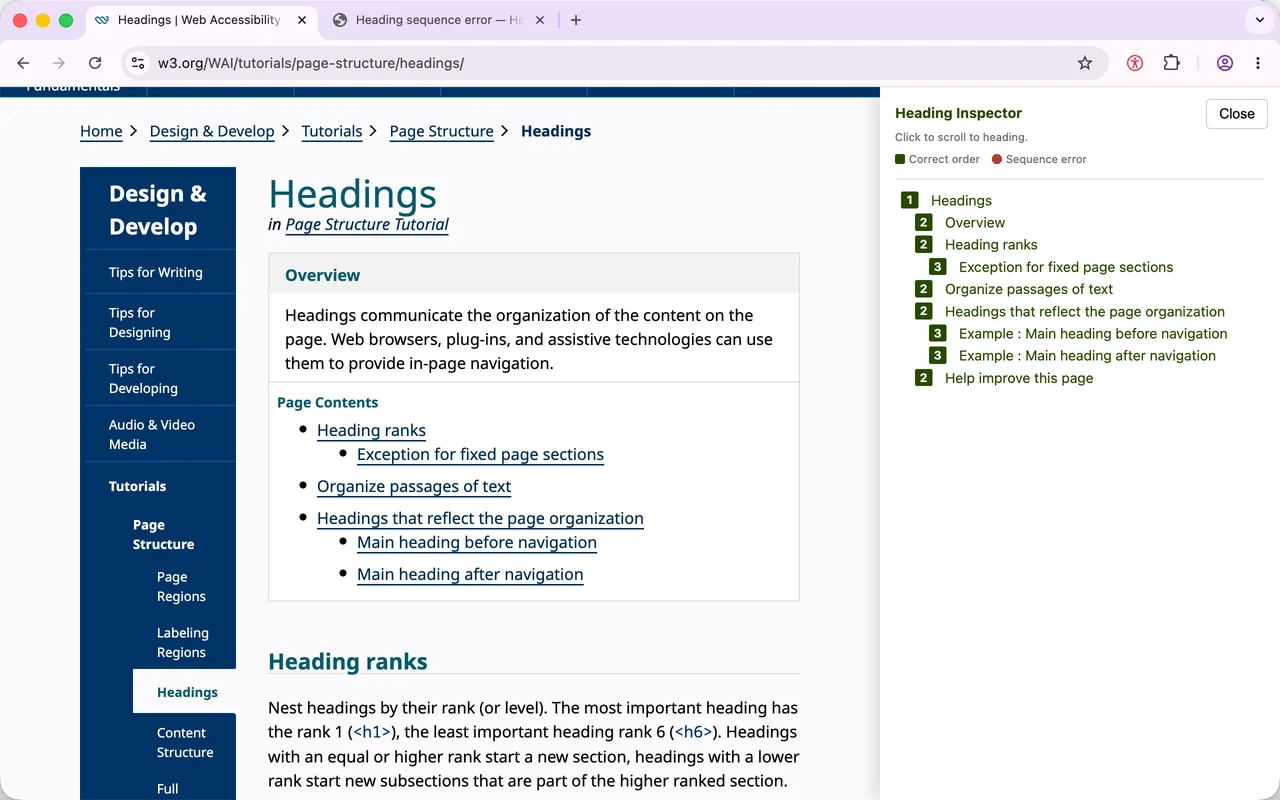The height and width of the screenshot is (800, 1280).
Task: Reload the page with refresh icon
Action: click(95, 63)
